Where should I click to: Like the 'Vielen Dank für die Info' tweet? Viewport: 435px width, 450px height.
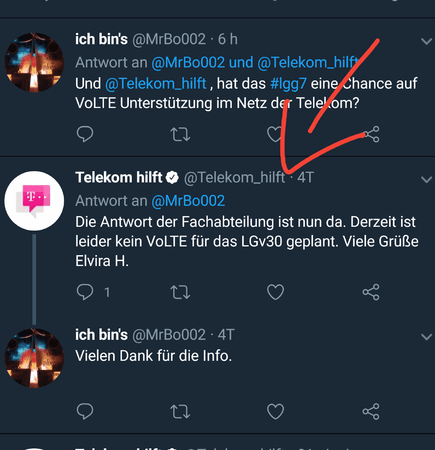(x=276, y=411)
